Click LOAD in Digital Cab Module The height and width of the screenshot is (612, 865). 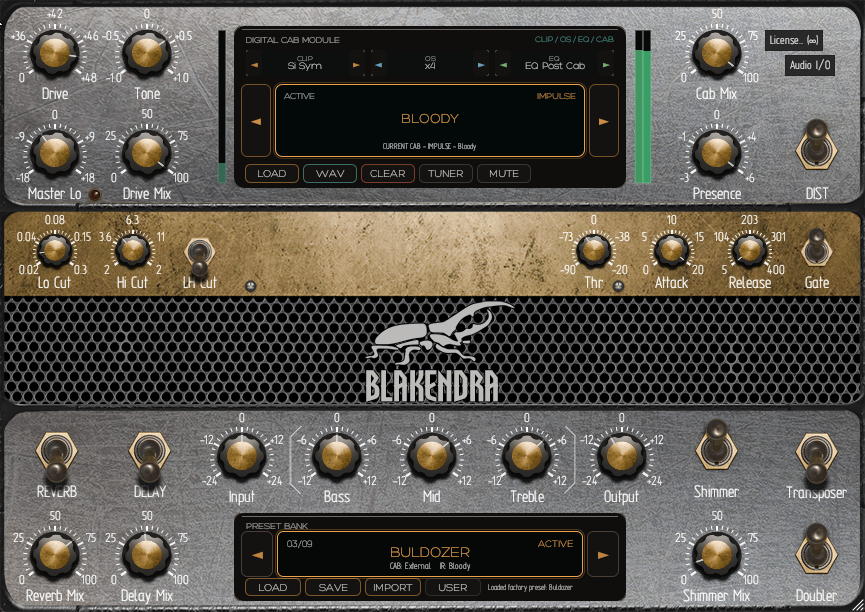(x=272, y=173)
